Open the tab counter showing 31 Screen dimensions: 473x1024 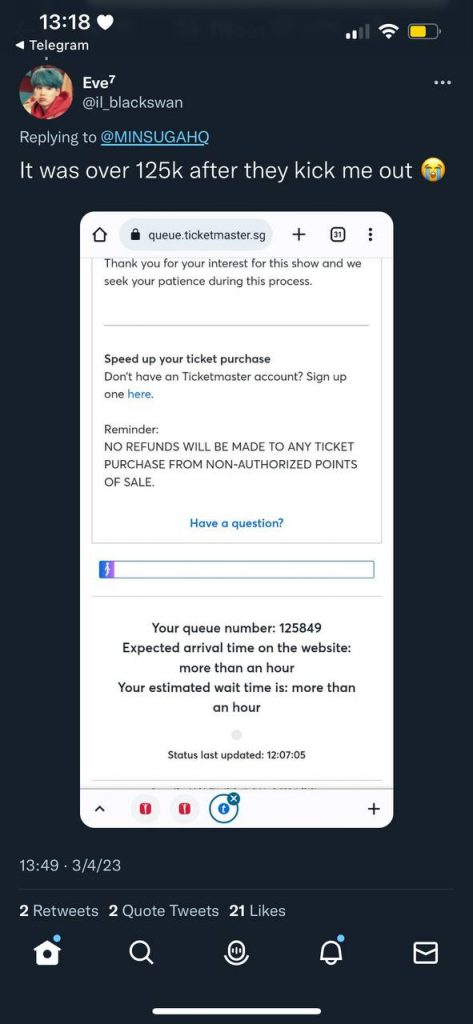click(x=338, y=234)
